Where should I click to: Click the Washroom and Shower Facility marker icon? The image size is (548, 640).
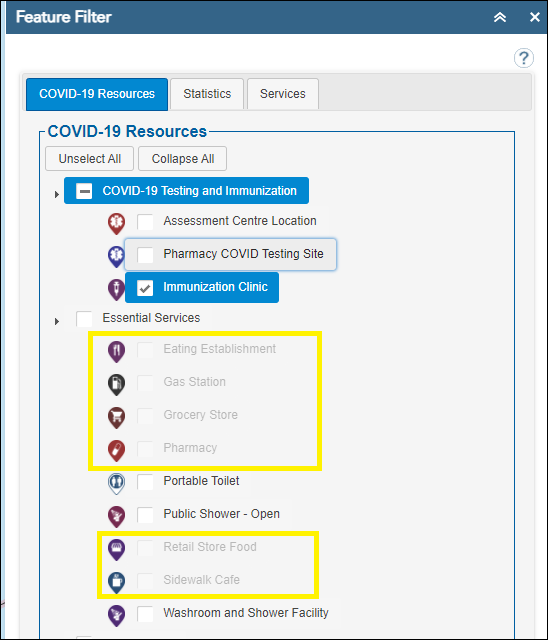click(116, 616)
